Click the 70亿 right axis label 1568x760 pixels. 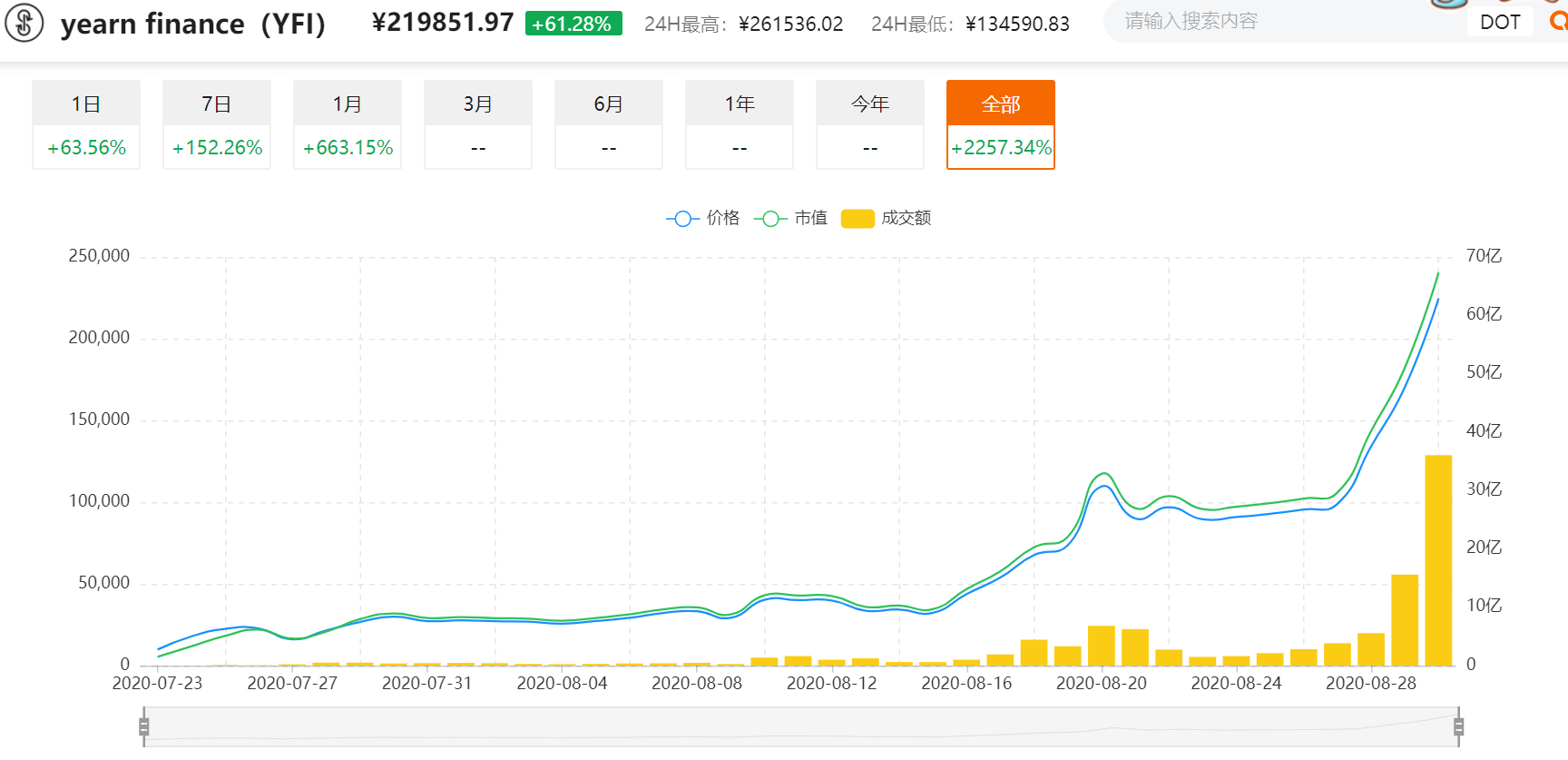pyautogui.click(x=1485, y=256)
